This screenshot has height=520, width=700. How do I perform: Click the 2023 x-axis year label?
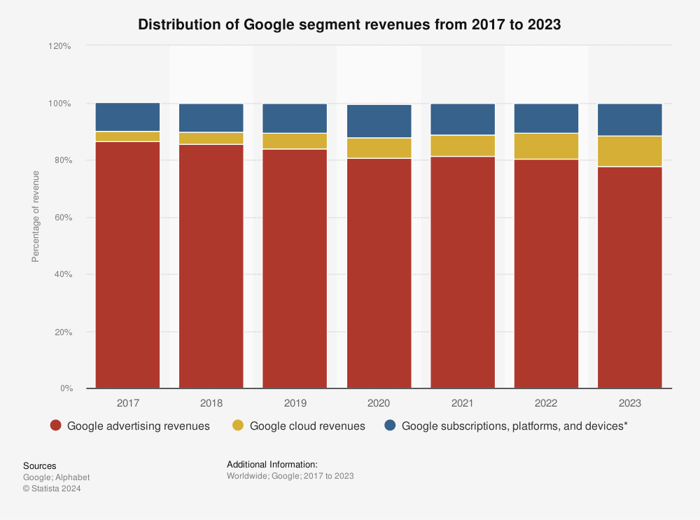point(630,403)
